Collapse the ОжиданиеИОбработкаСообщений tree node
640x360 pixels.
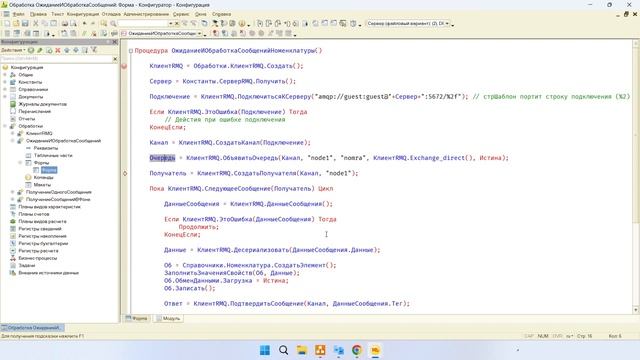pos(13,141)
